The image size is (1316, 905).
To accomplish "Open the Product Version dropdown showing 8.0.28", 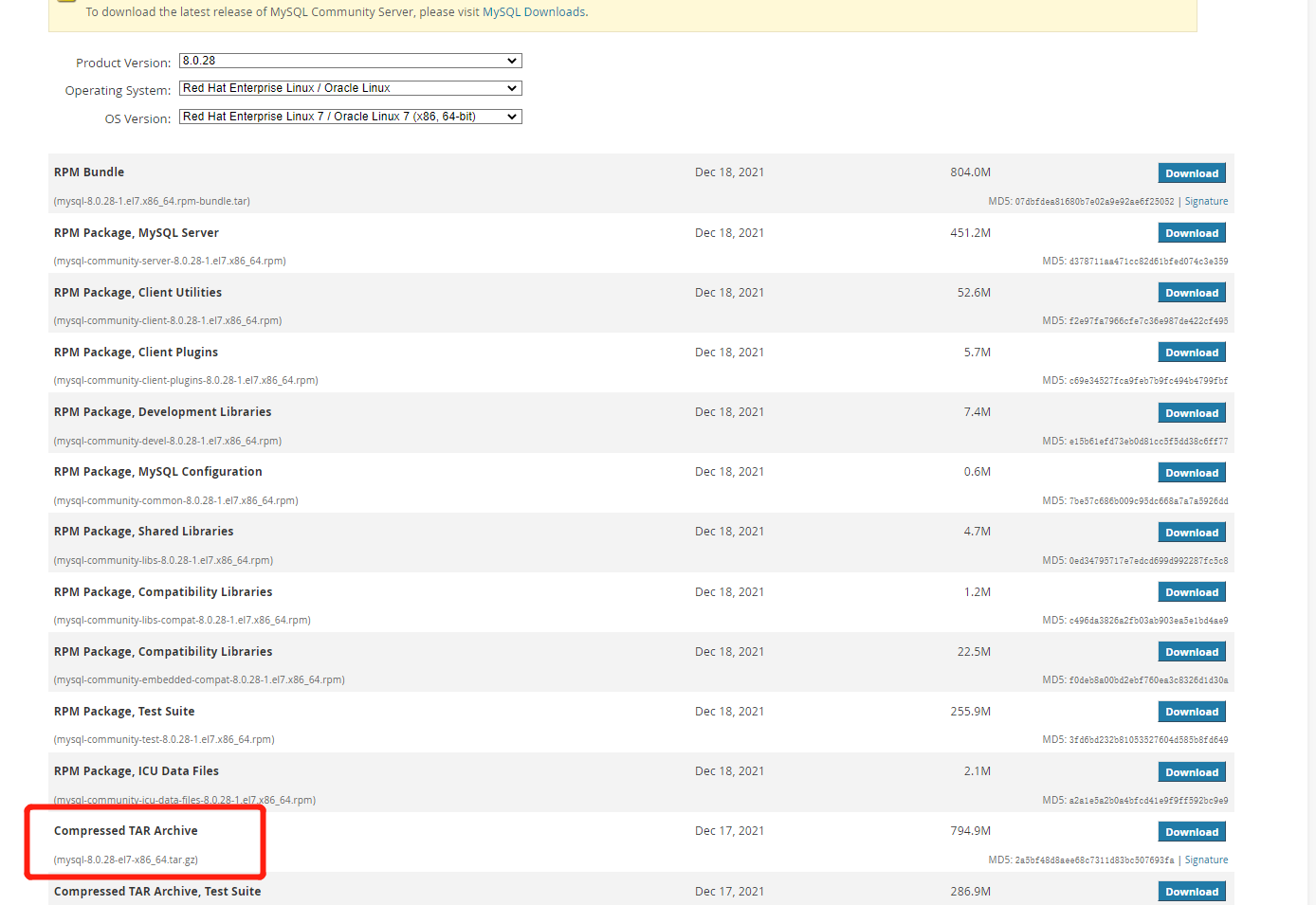I will 350,61.
